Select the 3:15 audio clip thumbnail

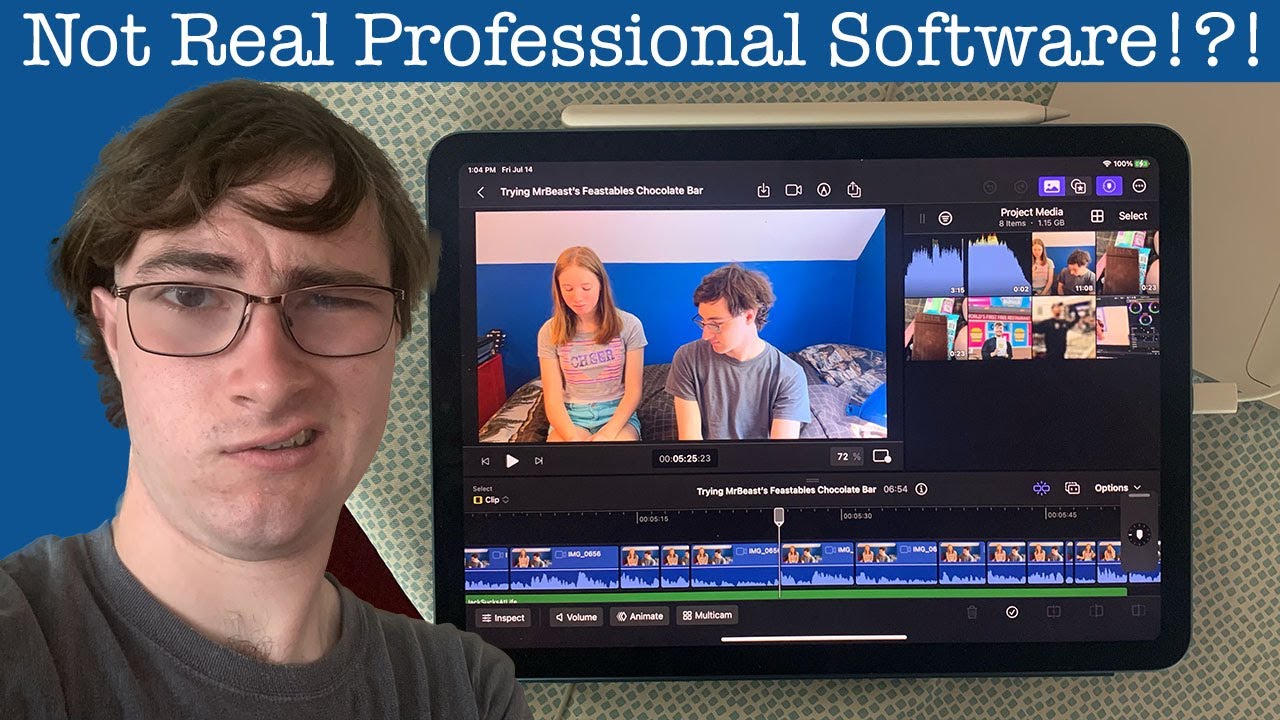(x=936, y=265)
